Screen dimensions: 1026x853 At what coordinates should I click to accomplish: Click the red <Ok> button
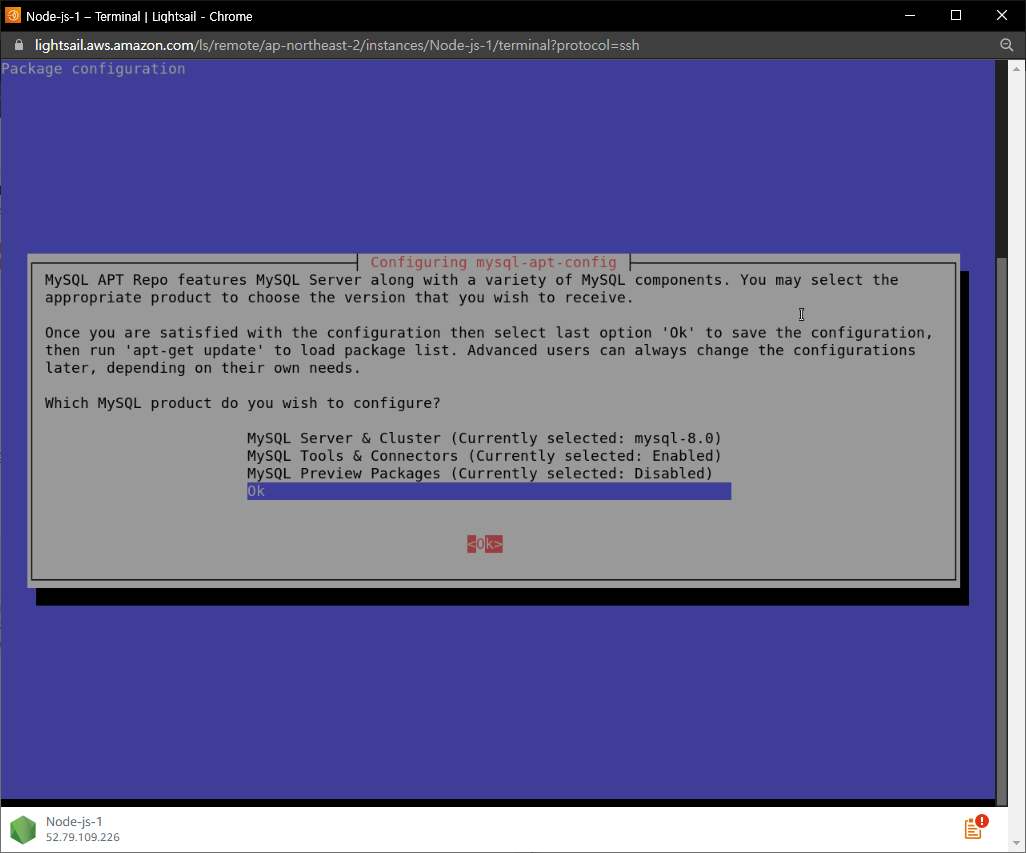tap(485, 544)
